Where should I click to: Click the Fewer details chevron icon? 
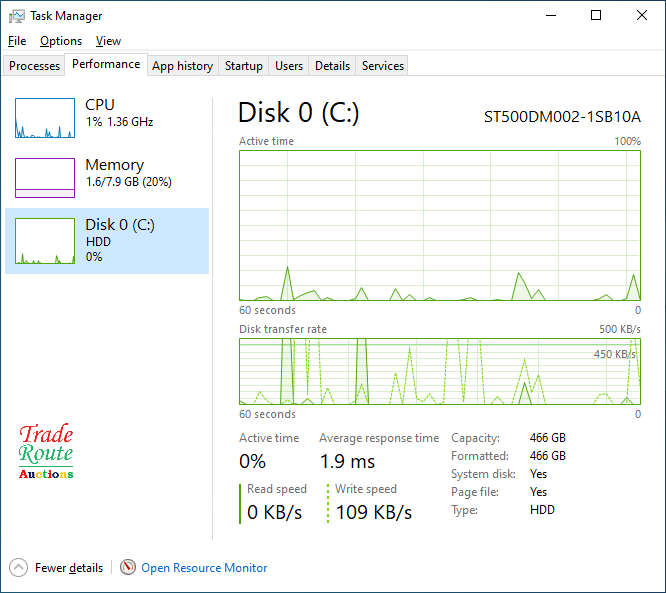[18, 568]
